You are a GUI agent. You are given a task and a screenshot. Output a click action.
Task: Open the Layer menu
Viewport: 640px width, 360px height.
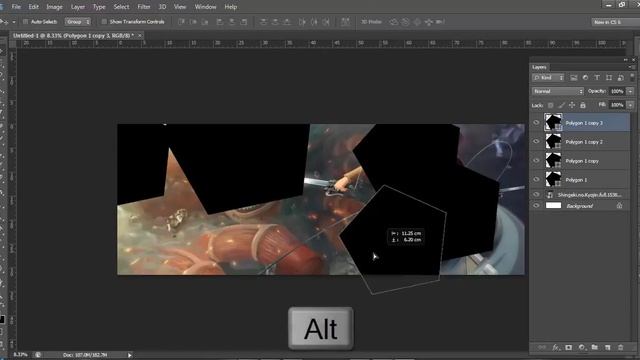pyautogui.click(x=78, y=7)
